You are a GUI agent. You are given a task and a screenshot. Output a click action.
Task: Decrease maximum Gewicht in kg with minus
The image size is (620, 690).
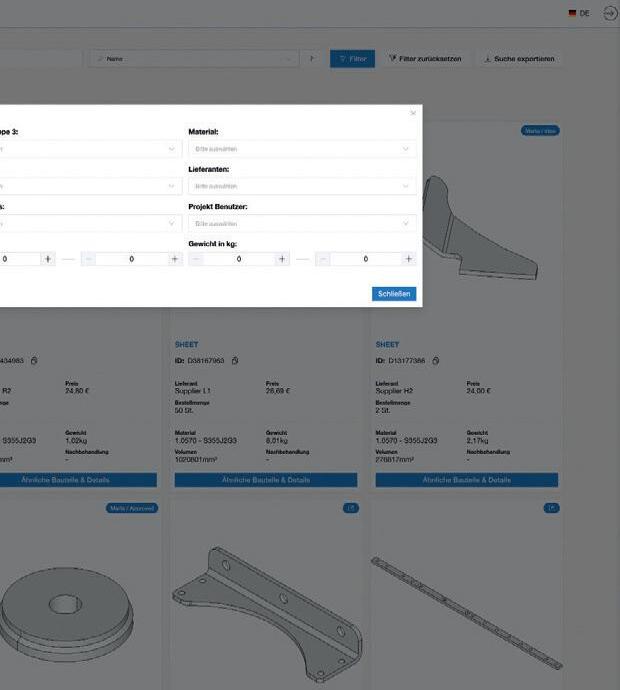pyautogui.click(x=323, y=259)
